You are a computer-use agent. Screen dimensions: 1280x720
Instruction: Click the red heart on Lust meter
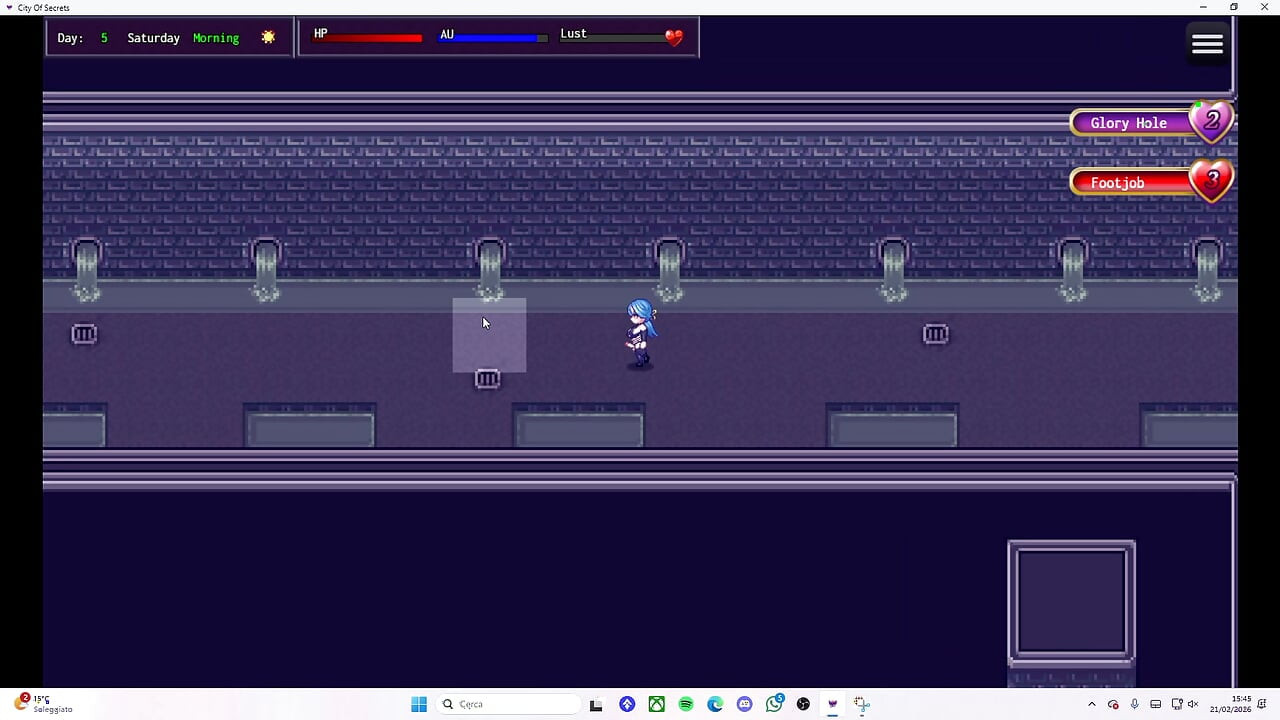[674, 38]
